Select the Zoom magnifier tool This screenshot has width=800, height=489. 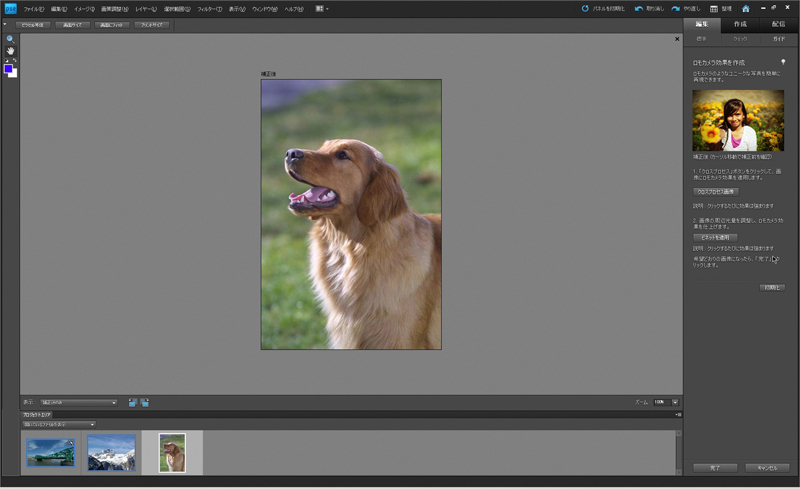click(x=10, y=38)
